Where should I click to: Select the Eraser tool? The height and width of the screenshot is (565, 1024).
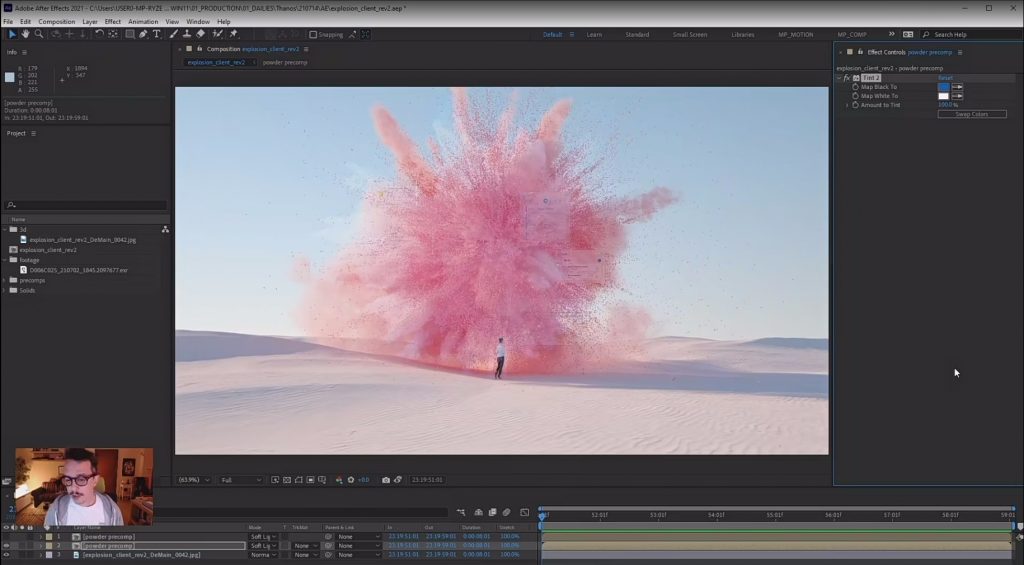tap(200, 34)
